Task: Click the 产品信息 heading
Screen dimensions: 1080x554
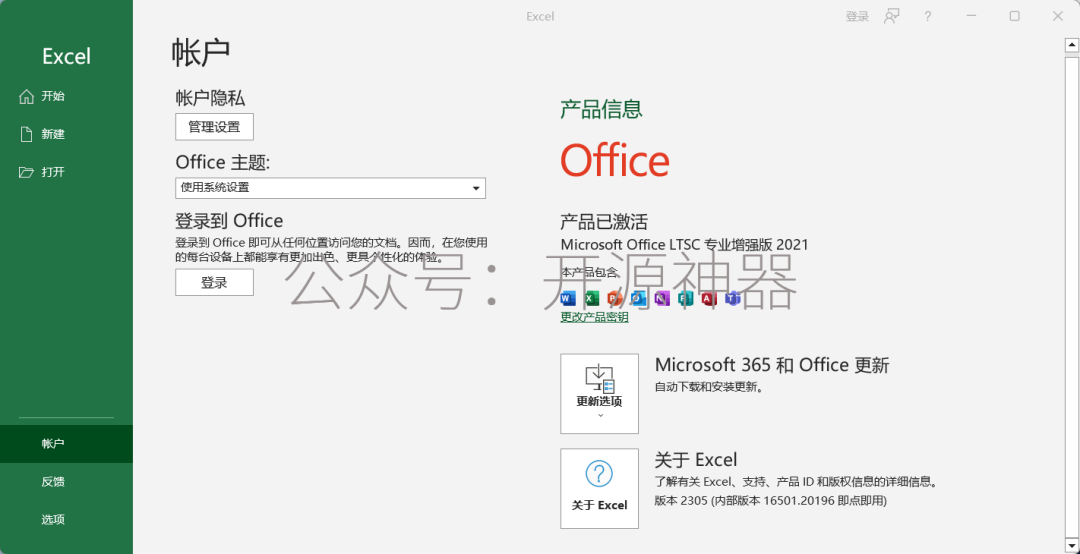Action: [601, 109]
